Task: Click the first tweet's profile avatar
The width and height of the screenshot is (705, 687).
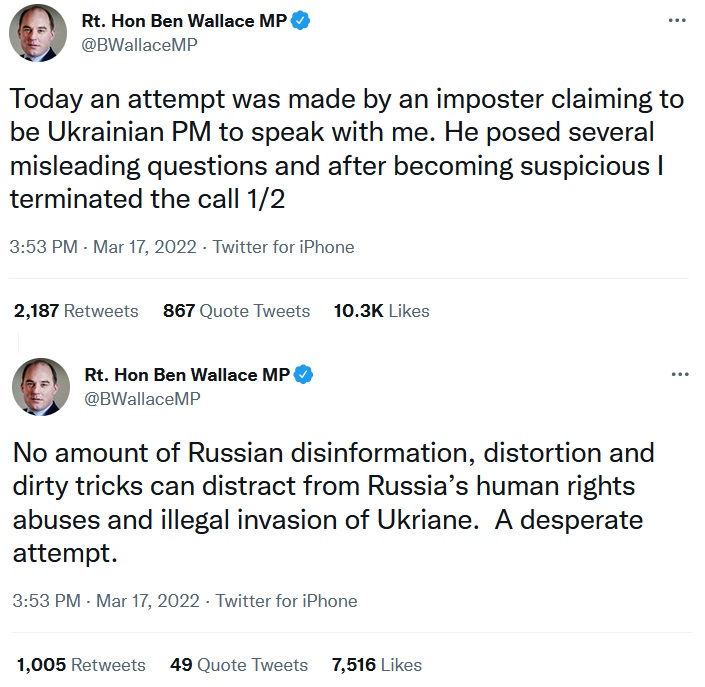Action: click(x=39, y=37)
